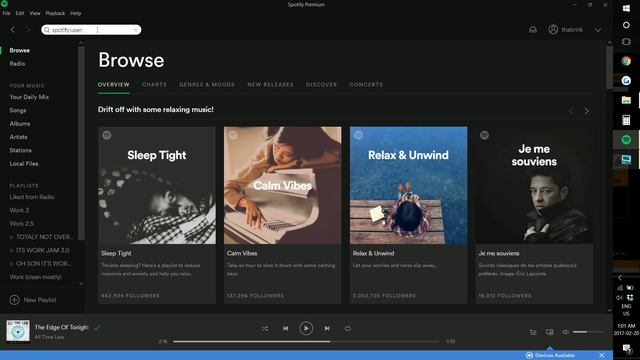Clear the search field with the X
Image resolution: width=640 pixels, height=360 pixels.
[x=136, y=30]
